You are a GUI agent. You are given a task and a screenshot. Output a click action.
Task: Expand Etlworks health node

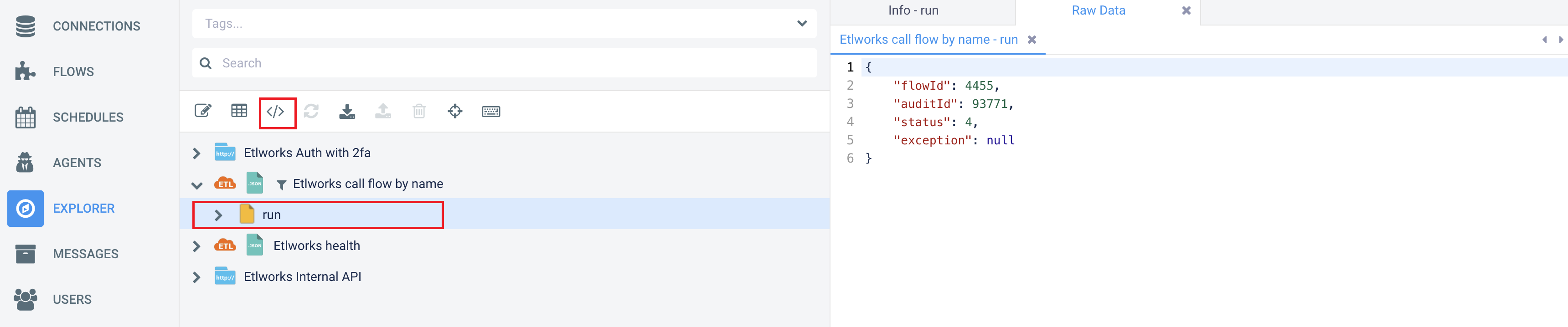196,246
